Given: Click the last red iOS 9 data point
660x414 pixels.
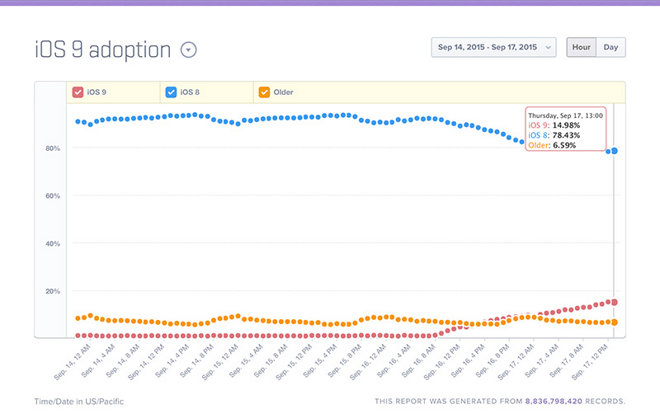Looking at the screenshot, I should click(x=614, y=302).
